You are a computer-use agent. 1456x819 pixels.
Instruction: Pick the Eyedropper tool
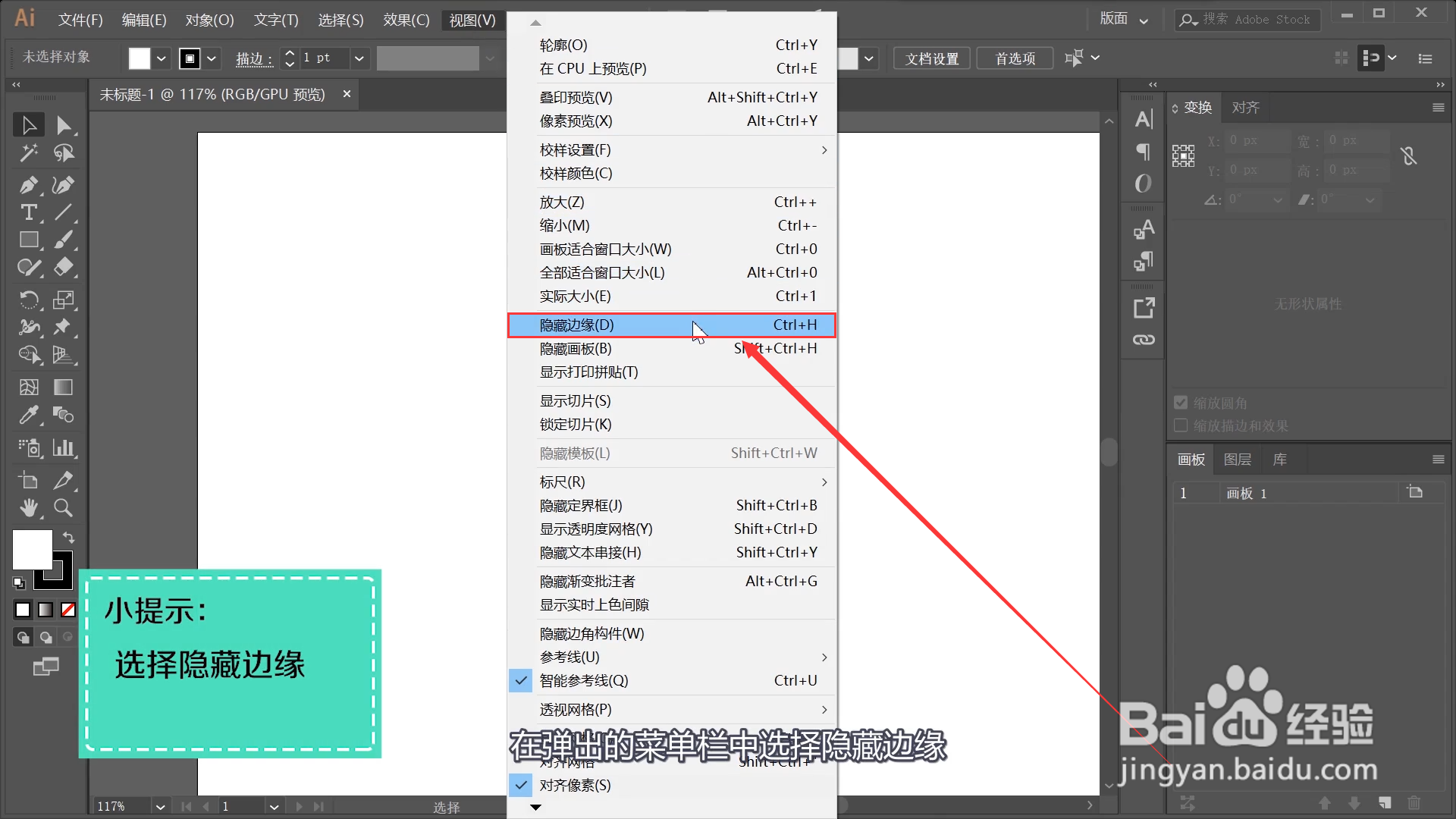pyautogui.click(x=28, y=416)
